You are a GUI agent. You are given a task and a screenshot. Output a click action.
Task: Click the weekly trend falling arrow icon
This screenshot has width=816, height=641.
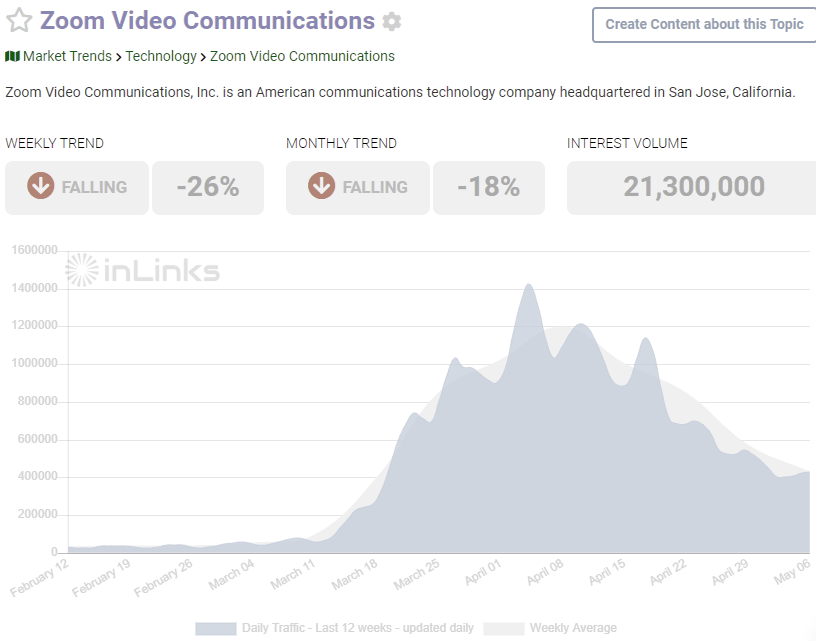41,186
